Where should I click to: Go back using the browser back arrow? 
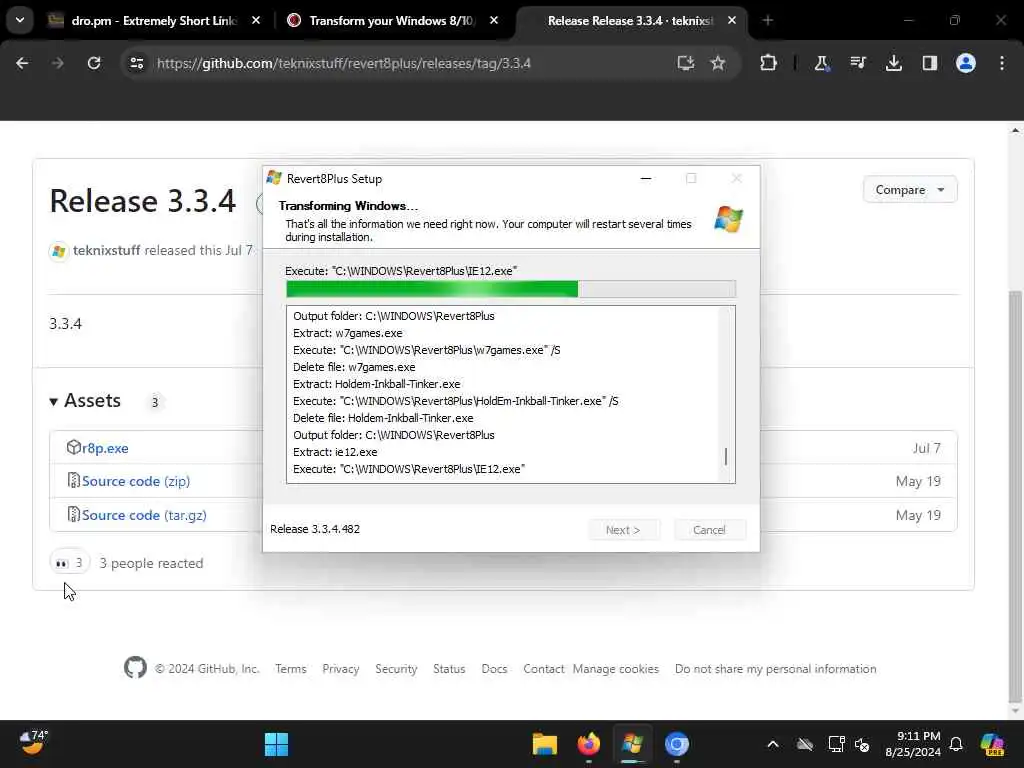click(22, 63)
